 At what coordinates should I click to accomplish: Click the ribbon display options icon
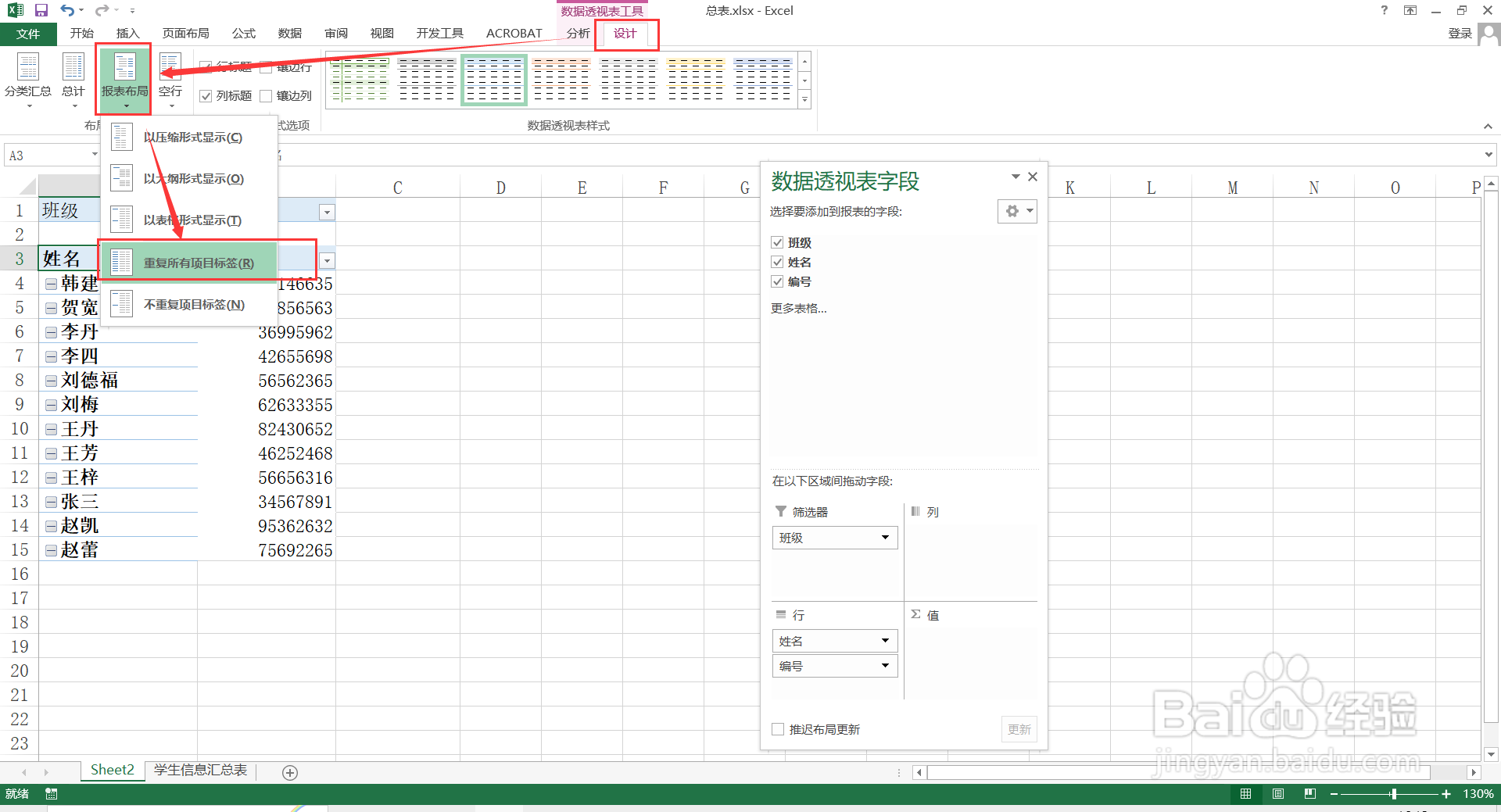[1410, 10]
